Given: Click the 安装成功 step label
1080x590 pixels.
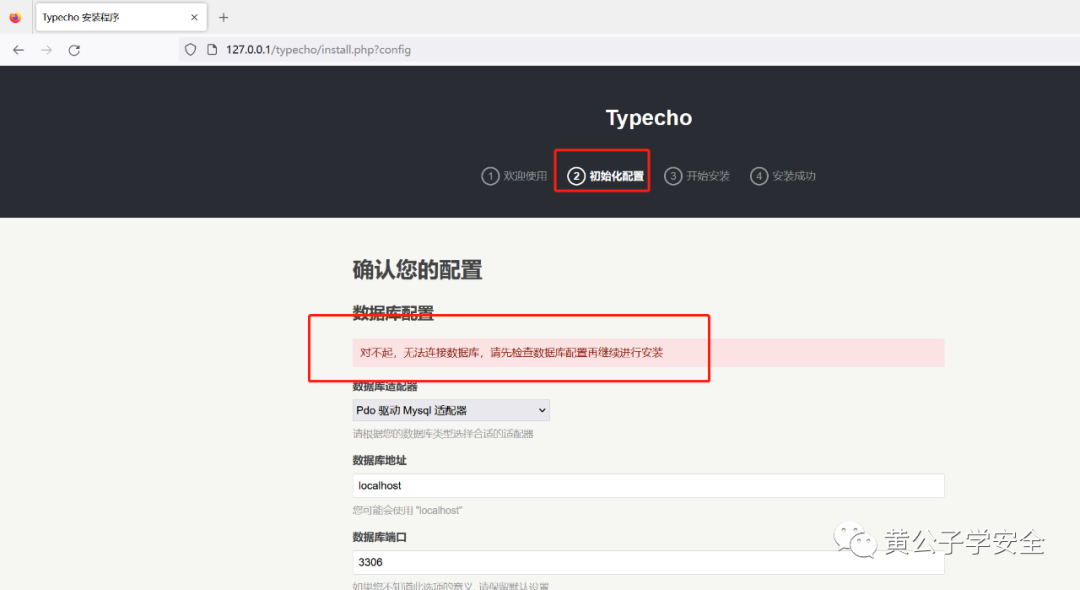Looking at the screenshot, I should coord(792,175).
